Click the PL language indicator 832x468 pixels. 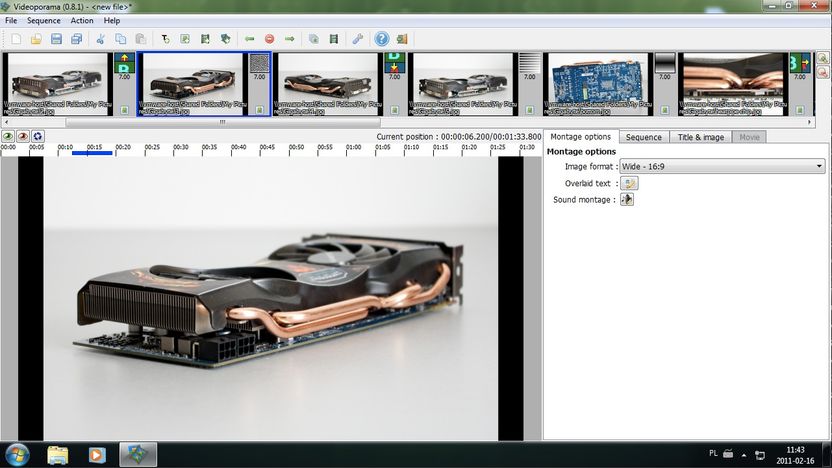pos(713,454)
